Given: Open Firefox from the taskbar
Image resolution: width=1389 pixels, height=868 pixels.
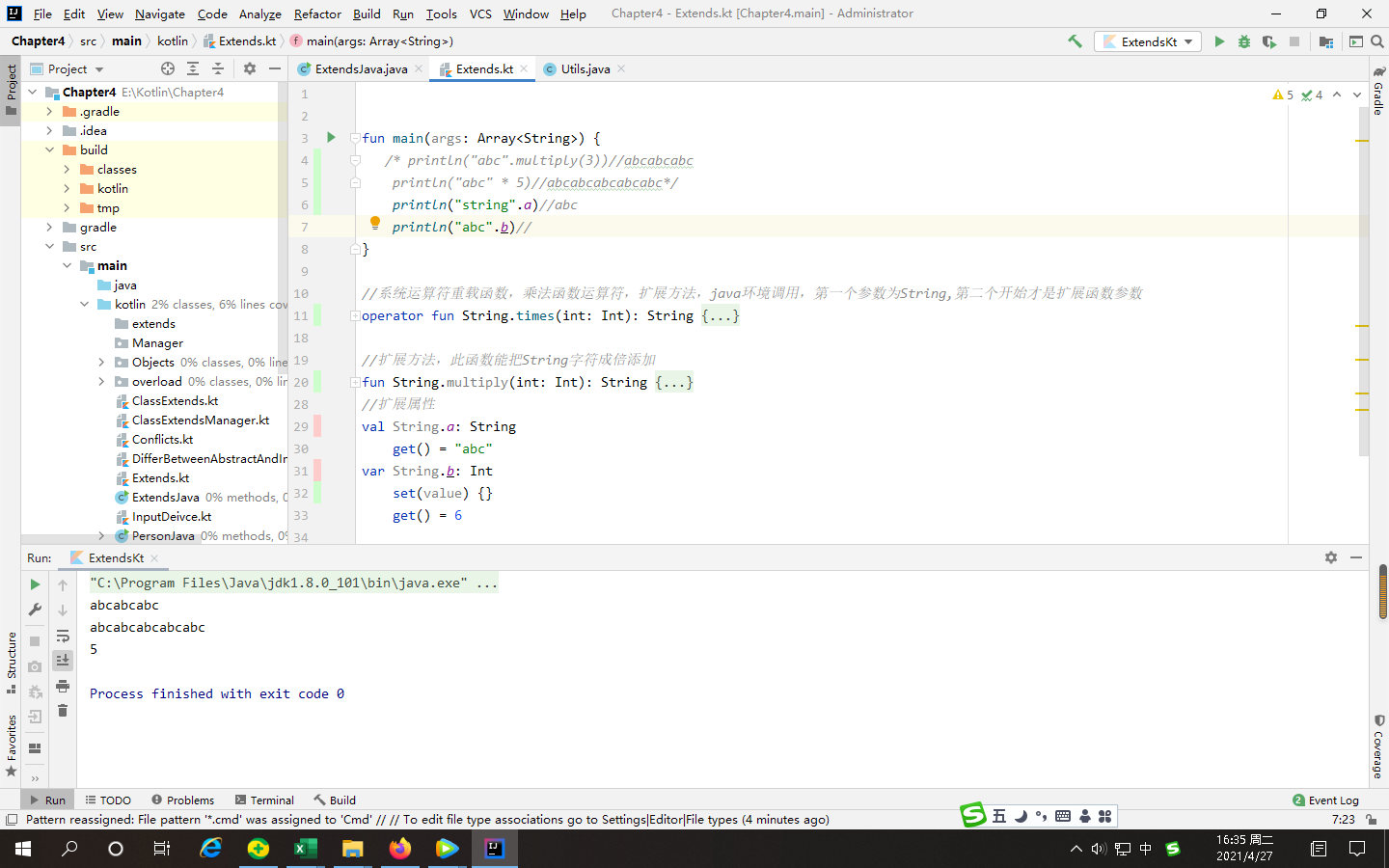Looking at the screenshot, I should [399, 849].
